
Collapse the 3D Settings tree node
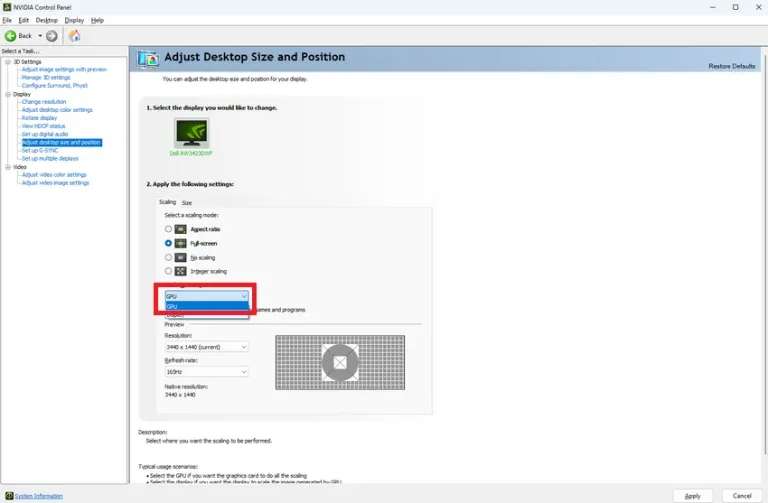click(x=8, y=62)
